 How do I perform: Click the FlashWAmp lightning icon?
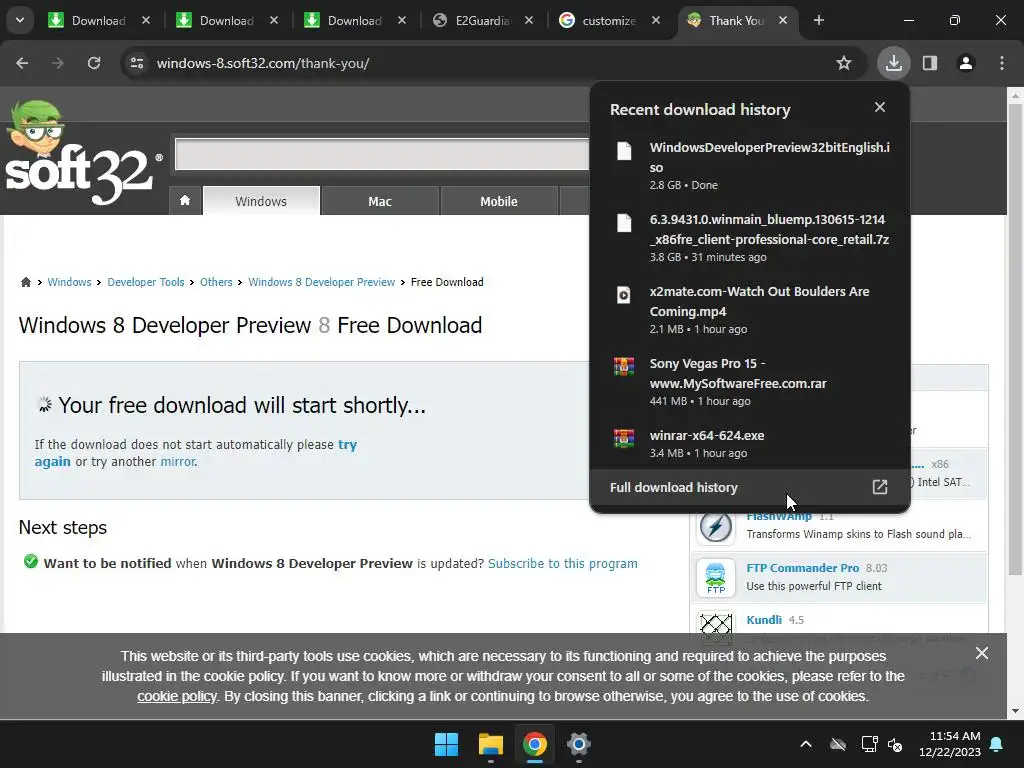716,526
